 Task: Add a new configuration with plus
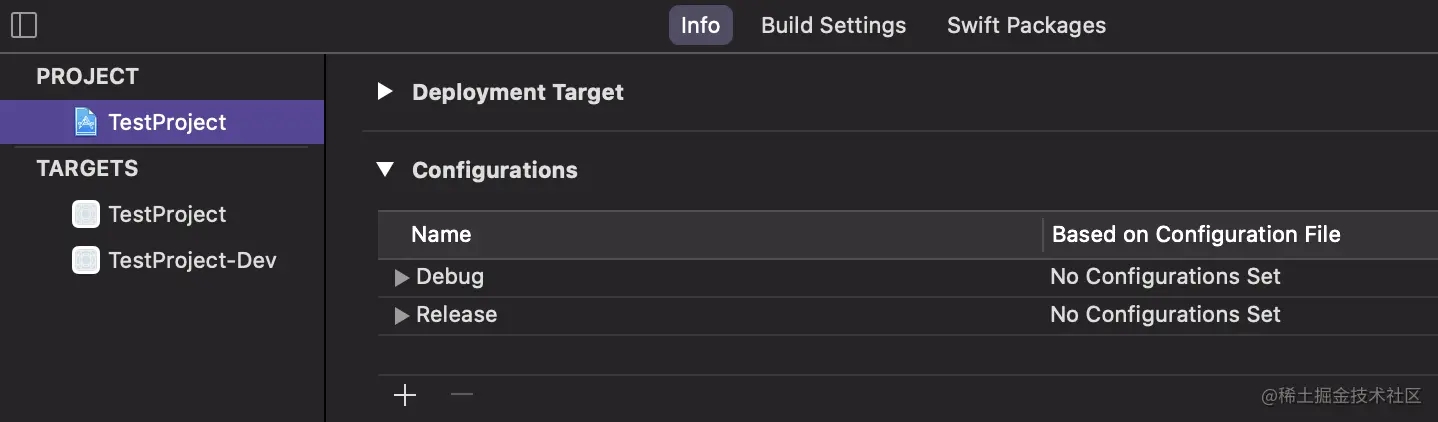coord(405,396)
